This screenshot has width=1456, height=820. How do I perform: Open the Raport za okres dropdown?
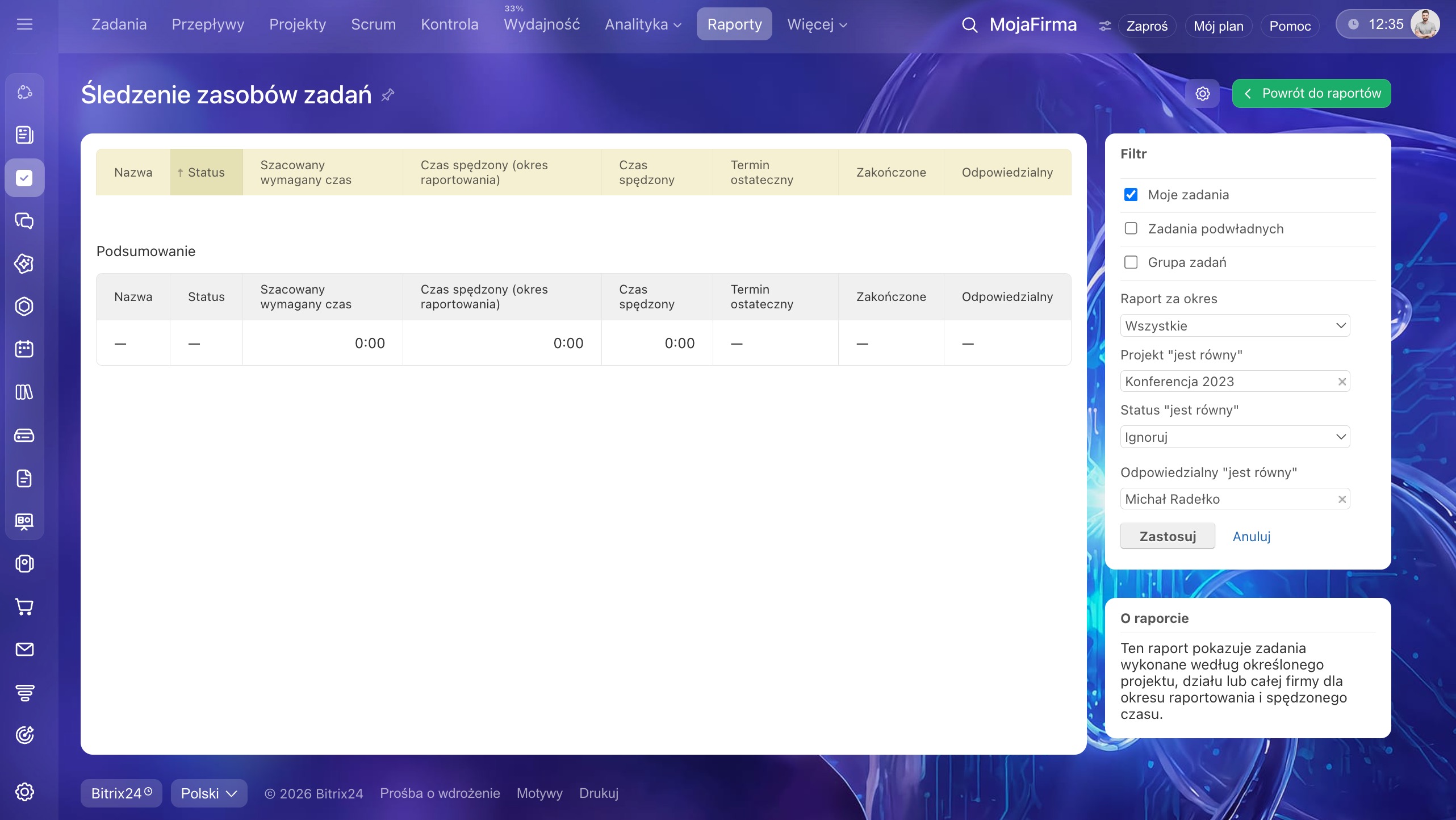click(1235, 326)
